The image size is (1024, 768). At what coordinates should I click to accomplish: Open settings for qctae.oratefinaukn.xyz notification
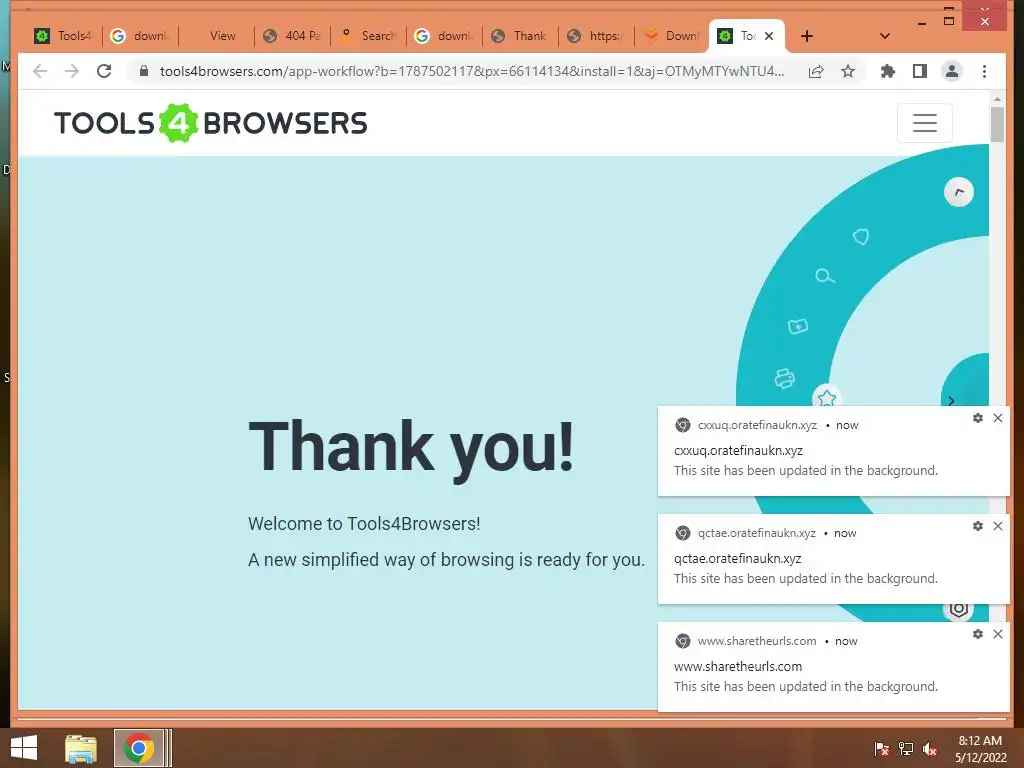click(978, 526)
